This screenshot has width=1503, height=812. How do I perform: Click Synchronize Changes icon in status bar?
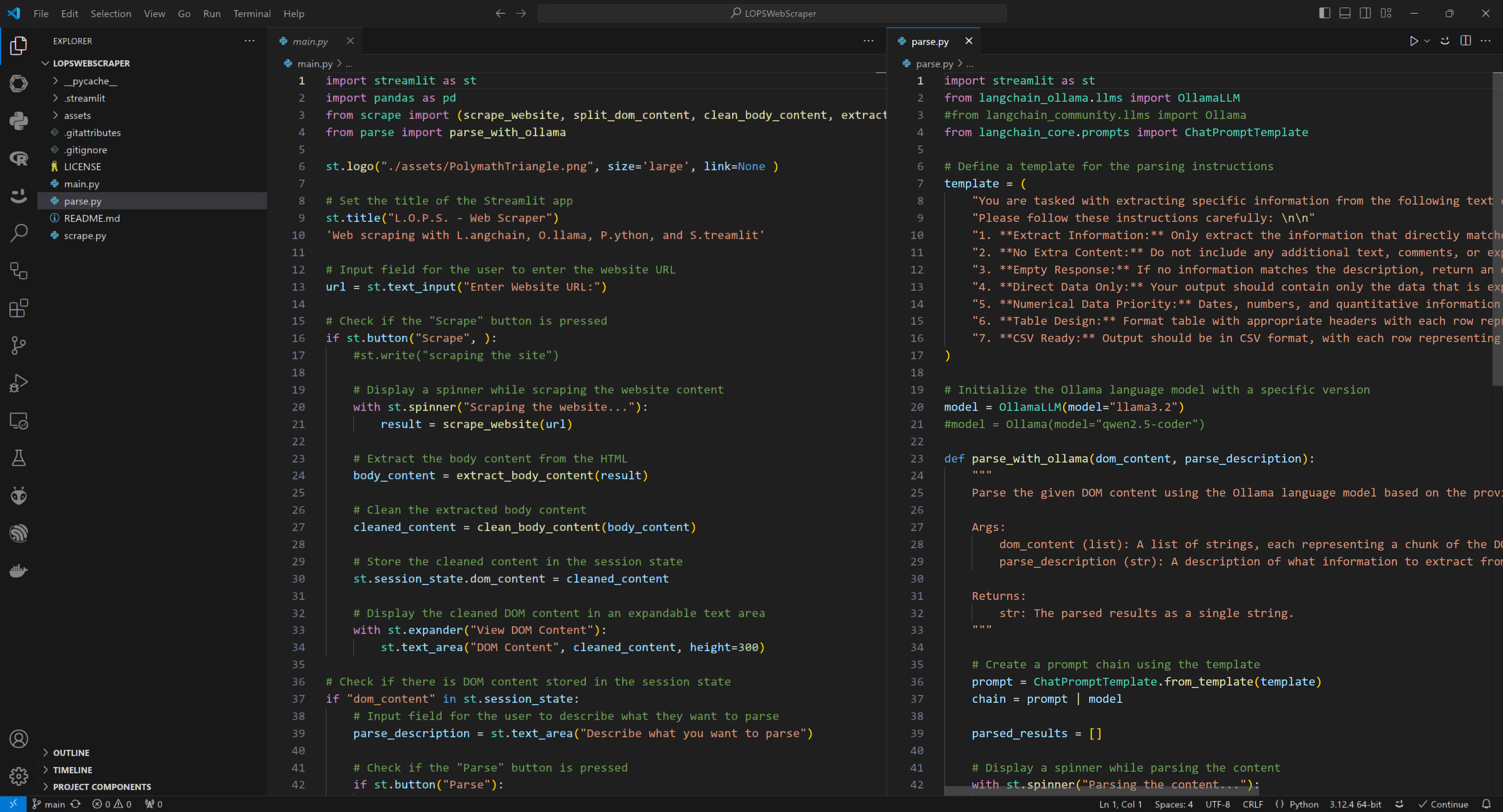(x=75, y=804)
